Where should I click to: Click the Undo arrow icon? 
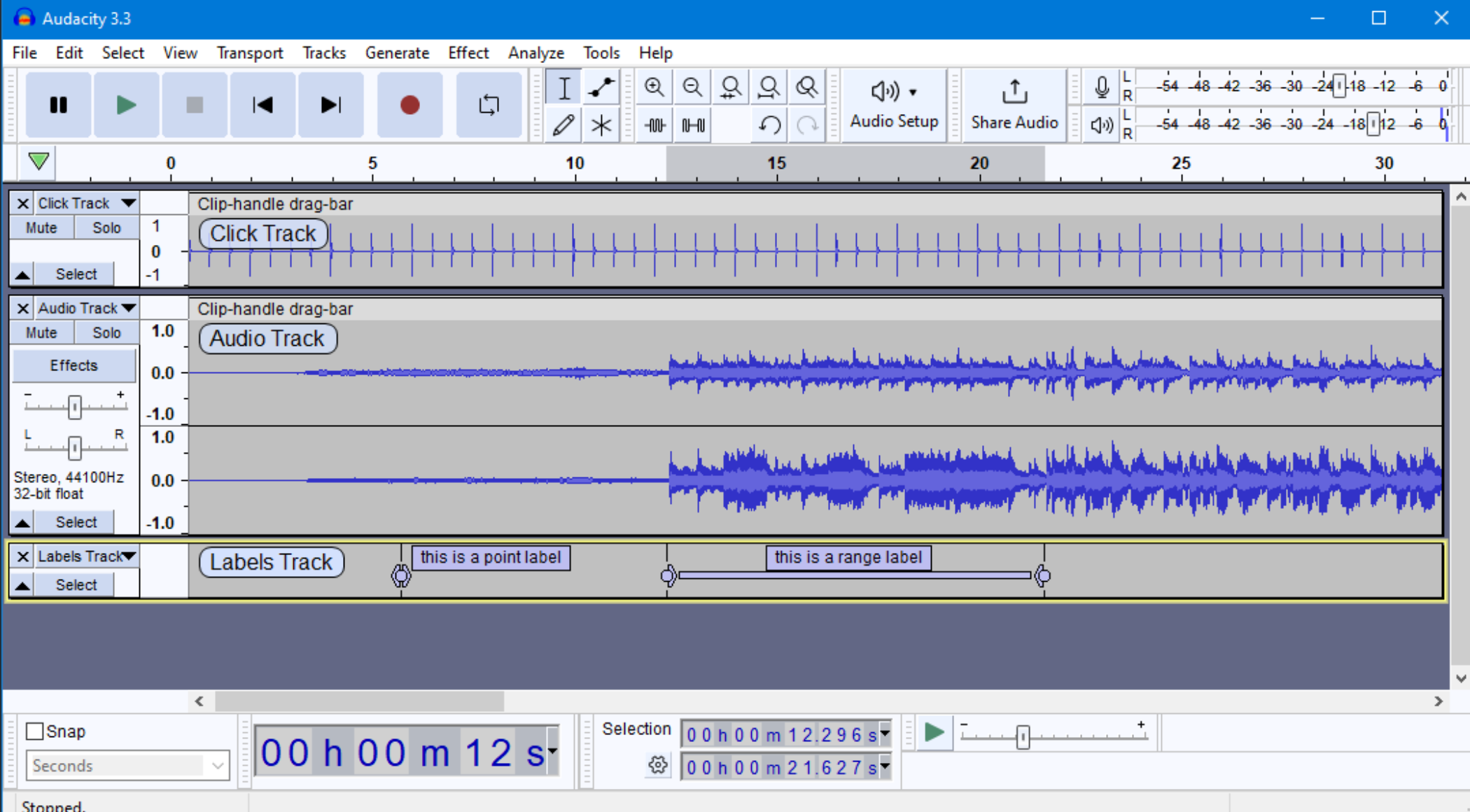pos(769,125)
